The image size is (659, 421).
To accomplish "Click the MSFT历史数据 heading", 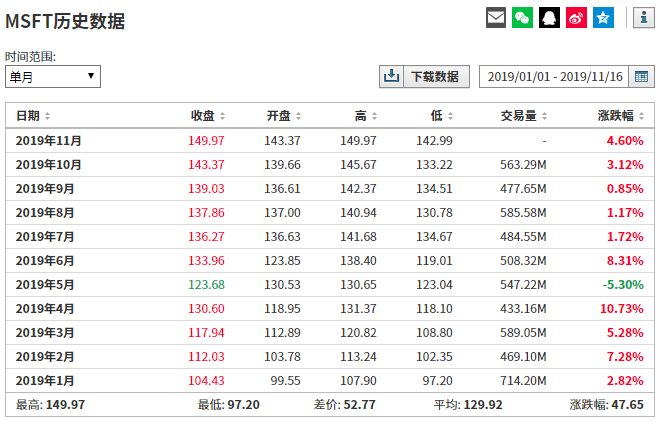I will [65, 21].
